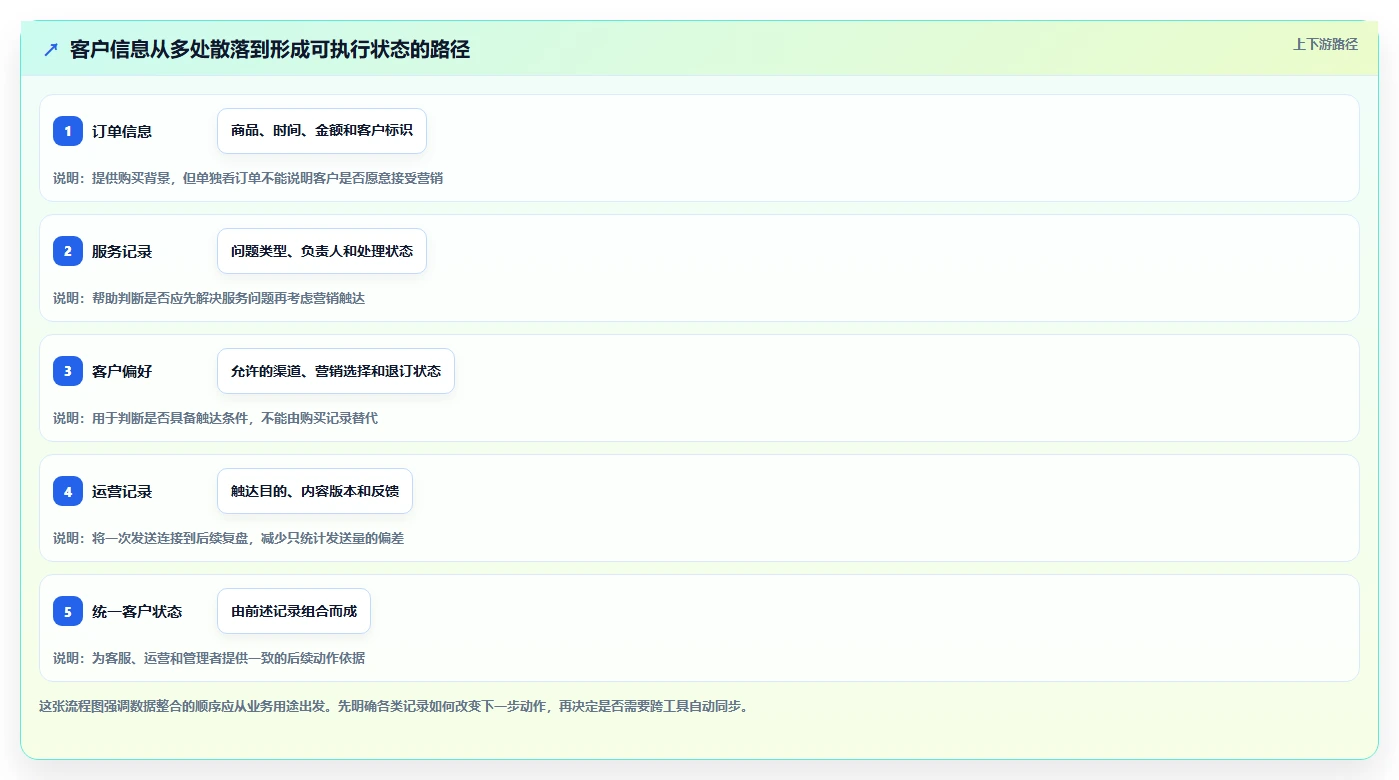Click the note 说明：用于判断是否具备触达条件

215,418
